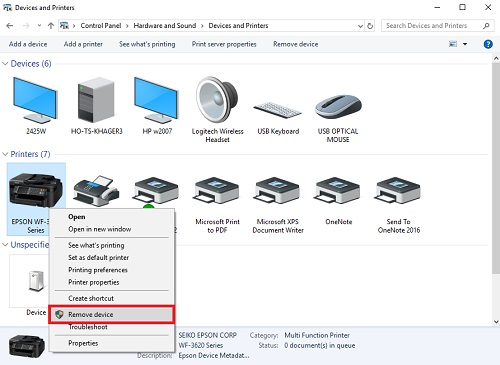Viewport: 500px width, 365px height.
Task: Expand breadcrumb arrow after Hardware and Sound
Action: [202, 26]
